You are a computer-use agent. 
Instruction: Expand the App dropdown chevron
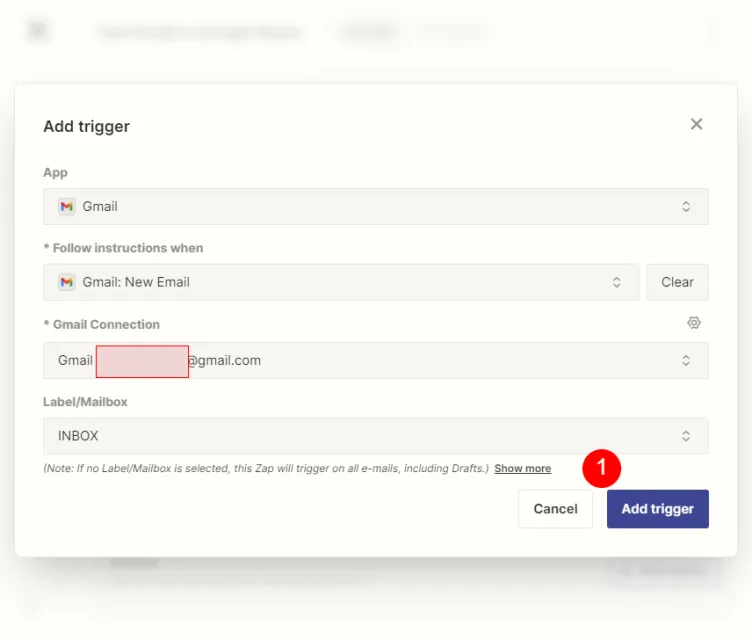(686, 207)
